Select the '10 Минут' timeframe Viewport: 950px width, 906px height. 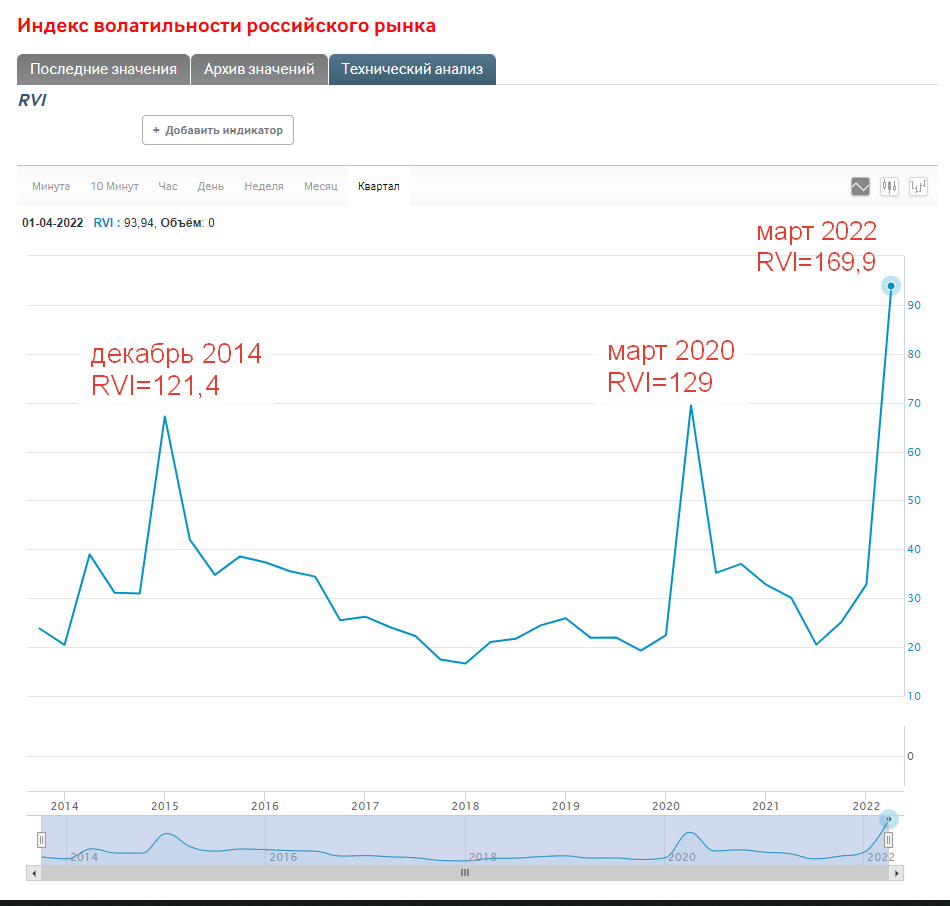114,186
